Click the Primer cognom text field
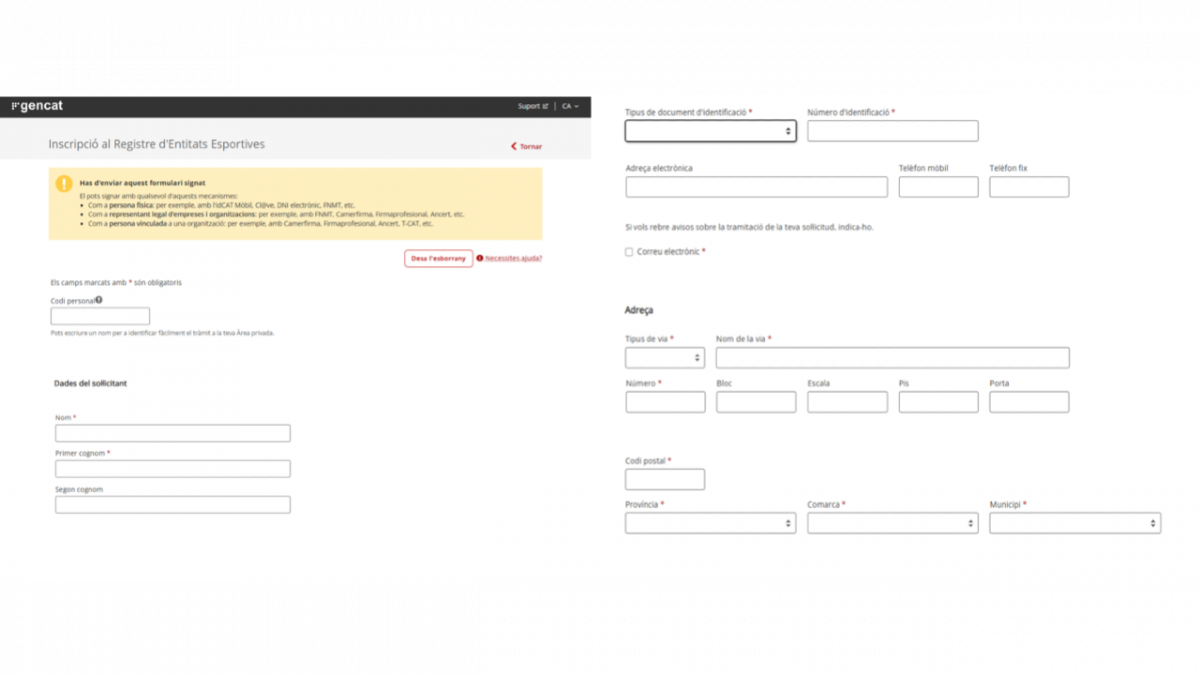 coord(172,469)
